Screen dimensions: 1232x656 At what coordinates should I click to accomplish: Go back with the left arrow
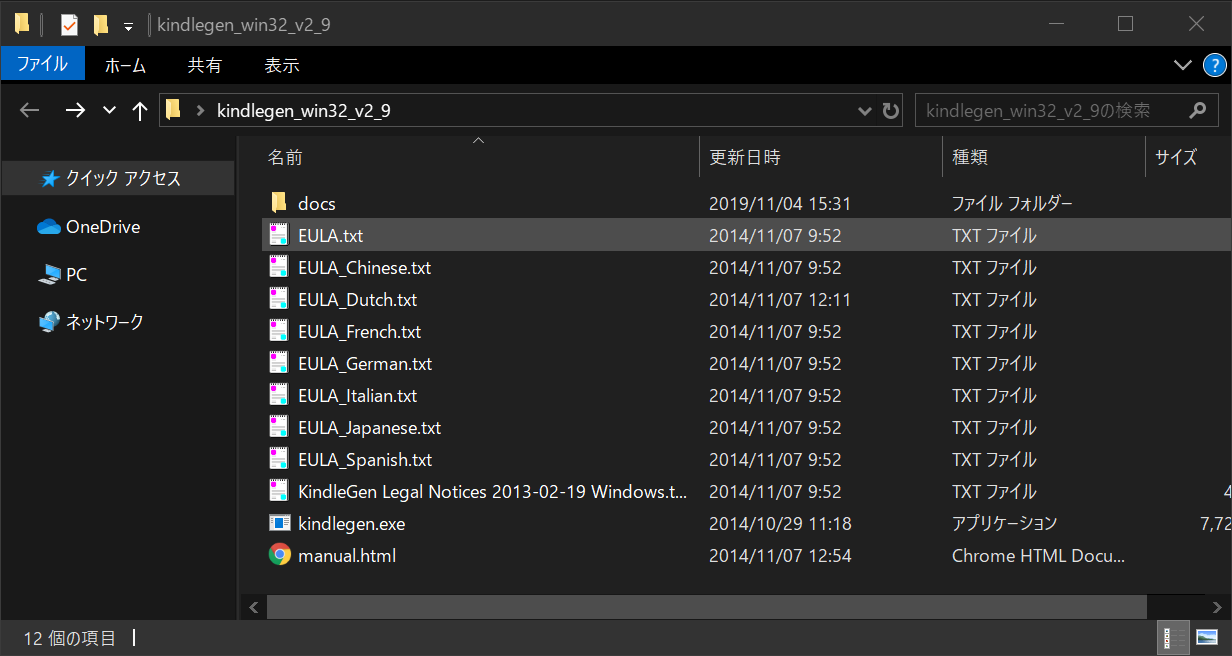(30, 110)
